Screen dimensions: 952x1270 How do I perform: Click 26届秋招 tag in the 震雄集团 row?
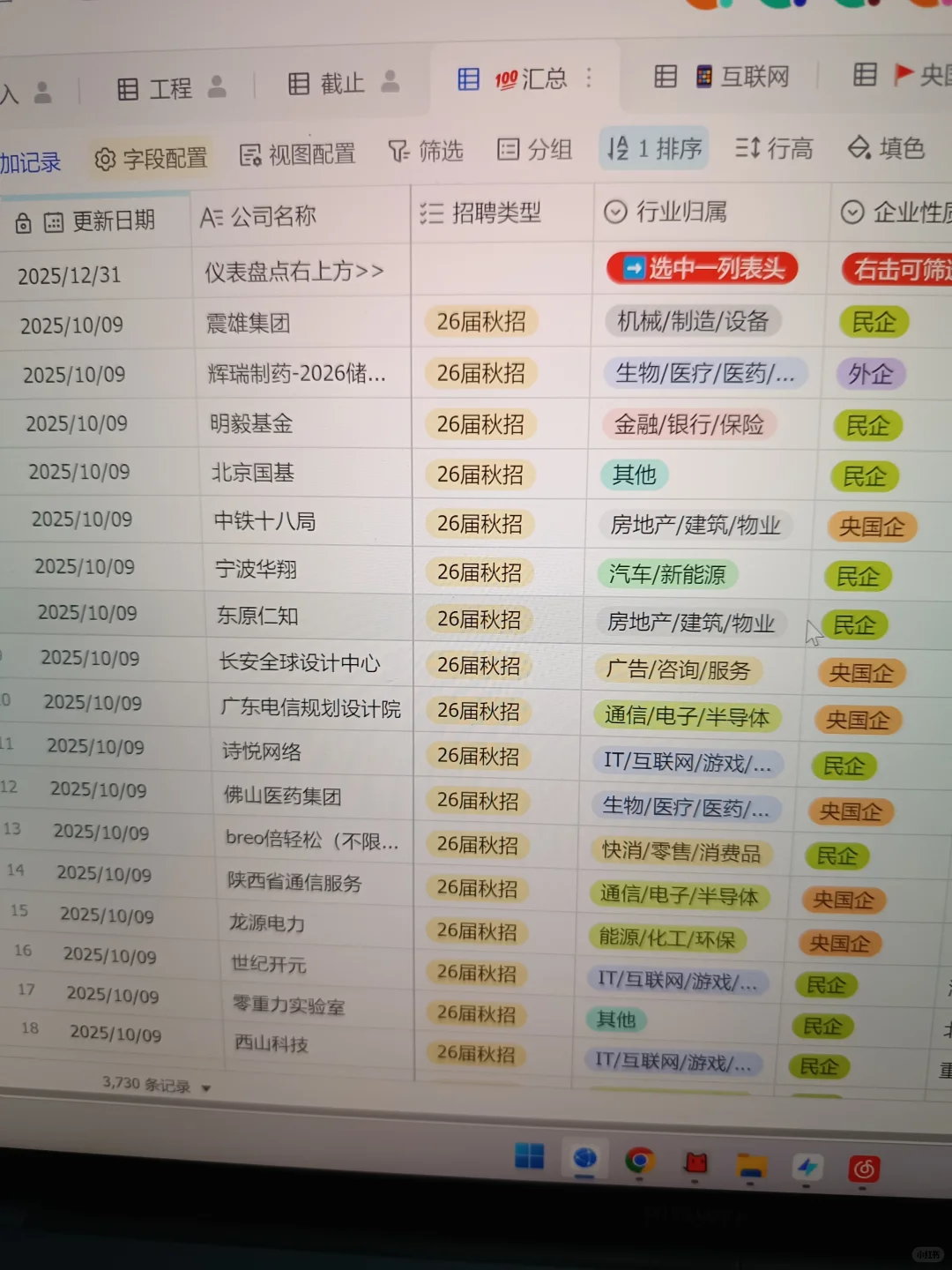481,322
